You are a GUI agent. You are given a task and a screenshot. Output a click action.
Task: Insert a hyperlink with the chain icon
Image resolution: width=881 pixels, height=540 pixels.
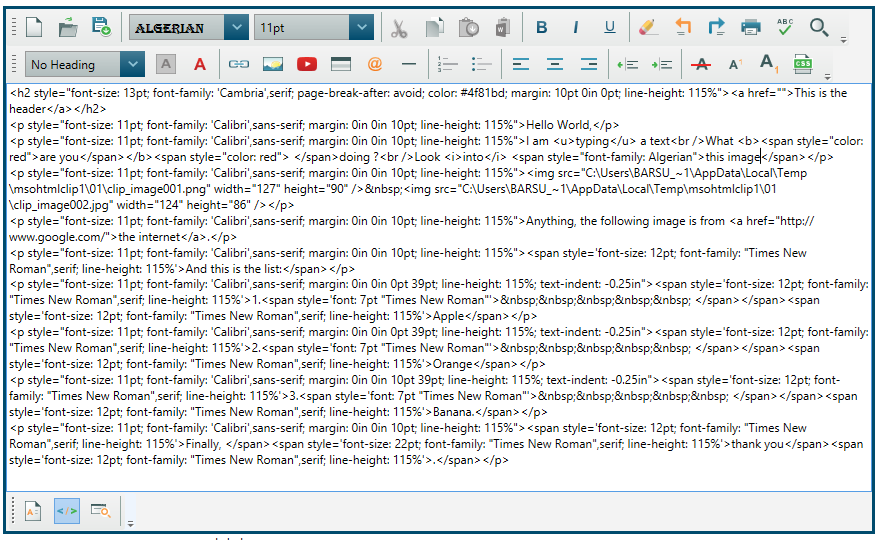pos(238,64)
